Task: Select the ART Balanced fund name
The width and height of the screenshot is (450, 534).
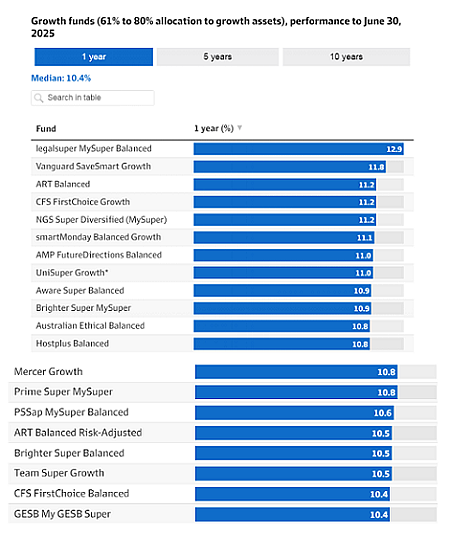Action: (x=63, y=184)
